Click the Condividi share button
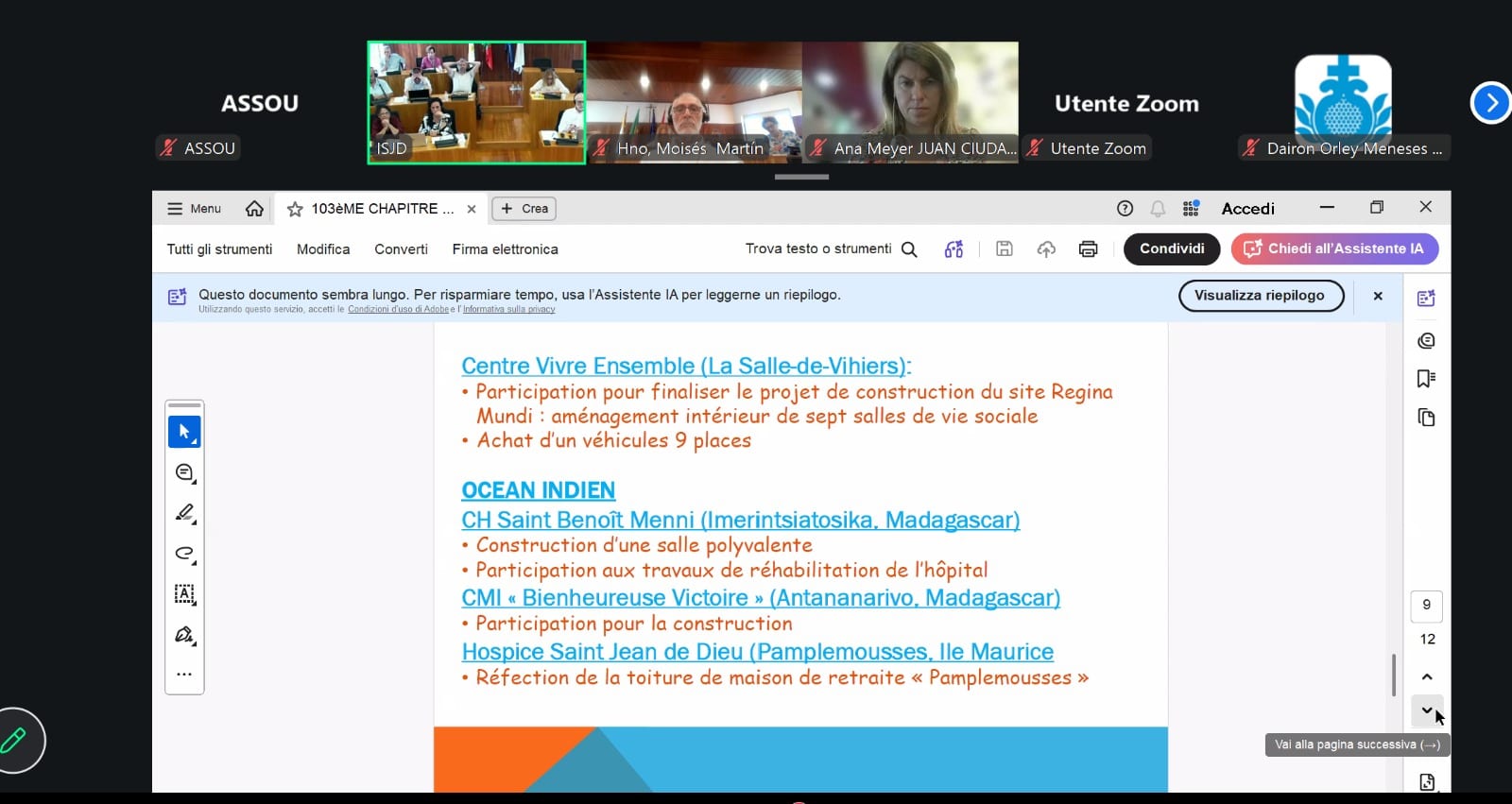The width and height of the screenshot is (1512, 804). (1172, 248)
